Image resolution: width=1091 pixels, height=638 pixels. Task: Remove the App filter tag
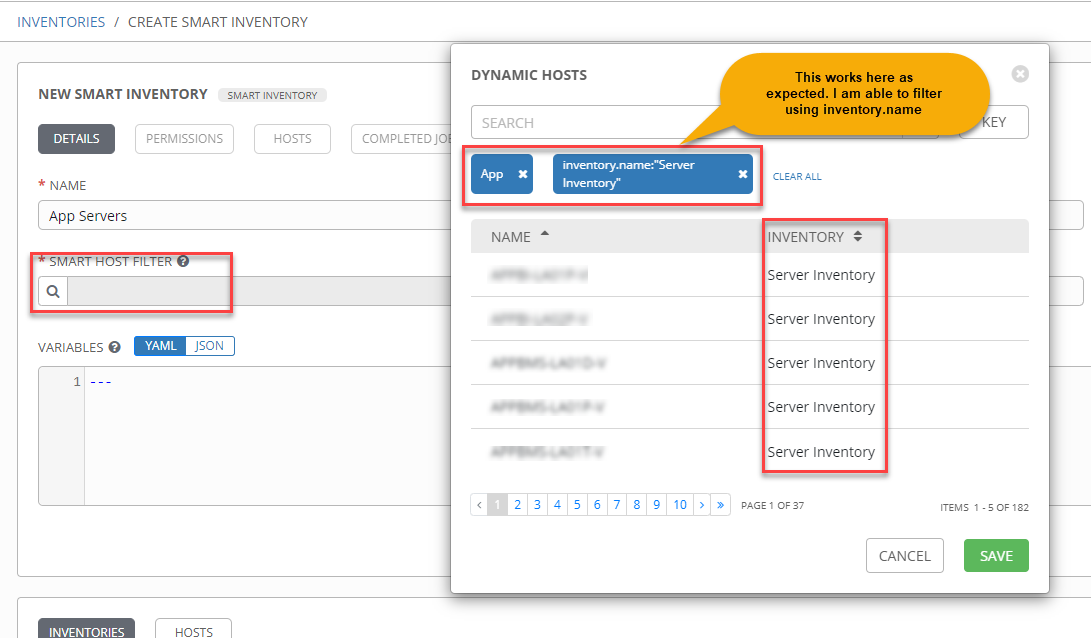point(523,175)
